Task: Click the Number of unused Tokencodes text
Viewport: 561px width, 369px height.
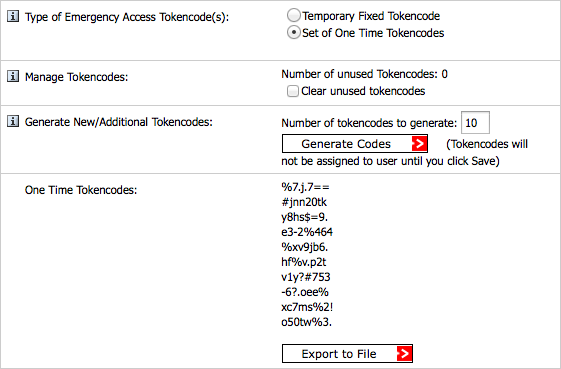Action: pos(364,74)
